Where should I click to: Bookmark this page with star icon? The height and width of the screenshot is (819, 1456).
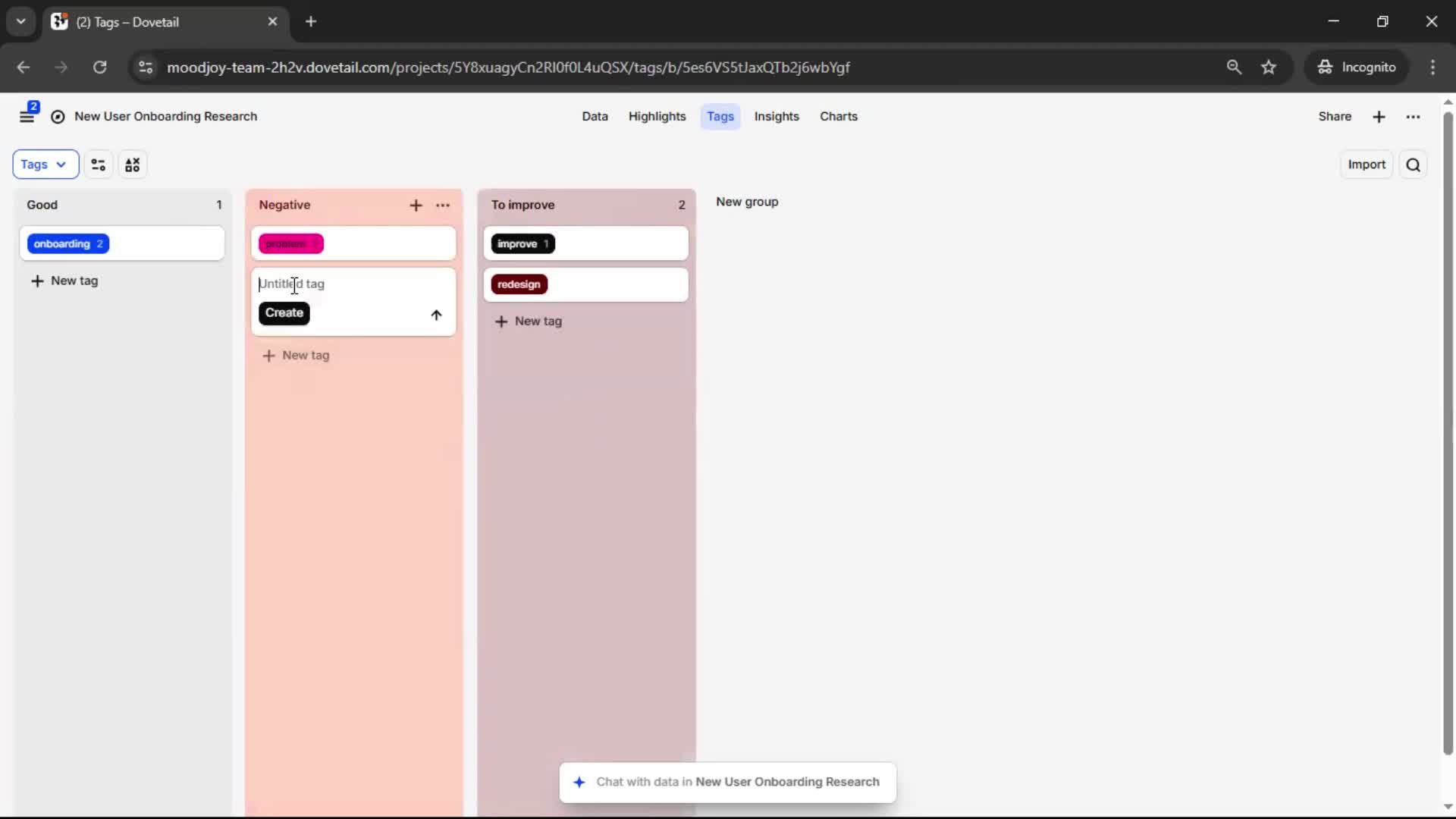click(1269, 67)
